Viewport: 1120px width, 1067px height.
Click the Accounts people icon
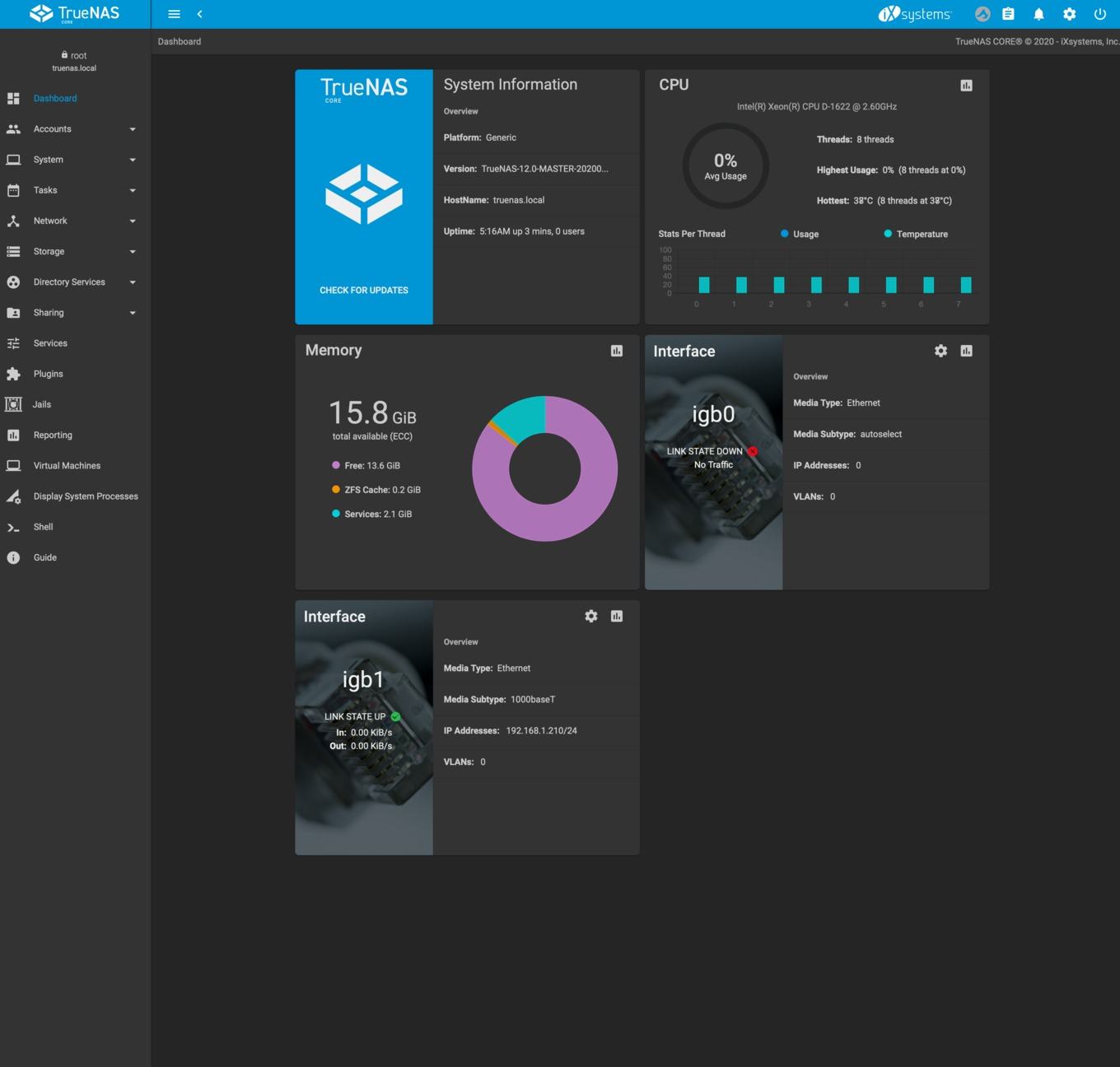tap(13, 129)
